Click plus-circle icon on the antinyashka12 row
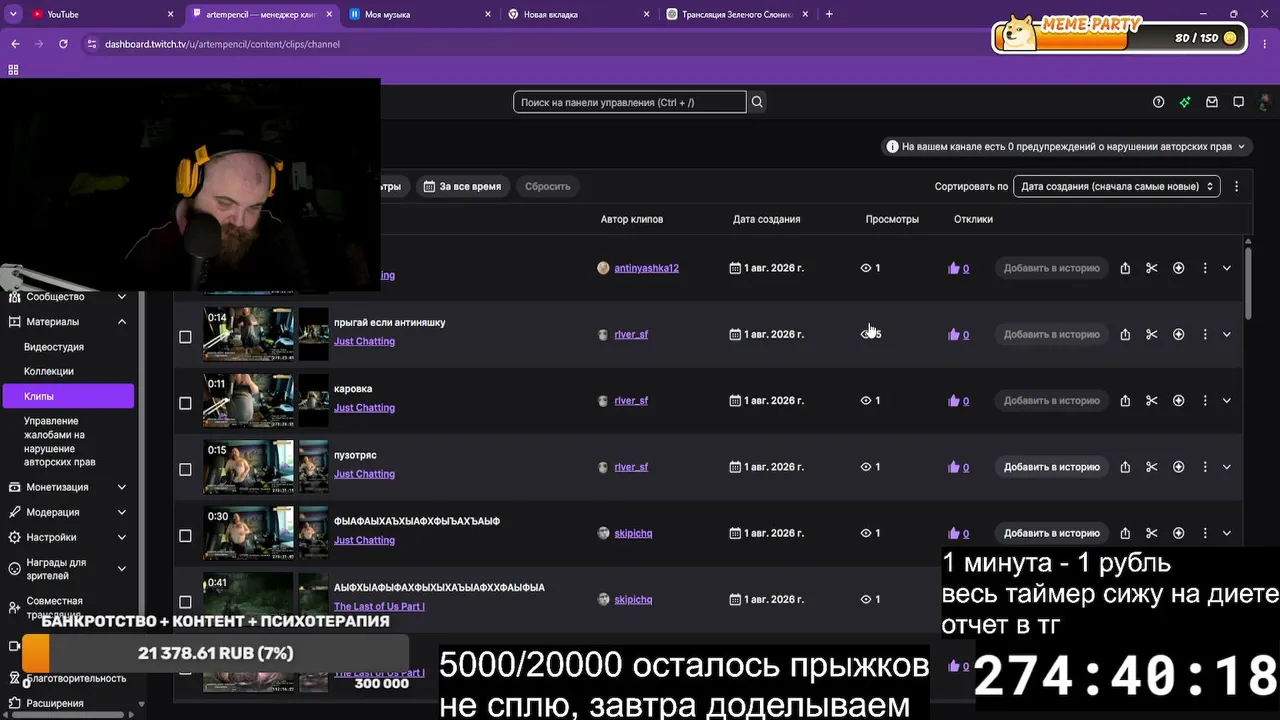Viewport: 1280px width, 720px height. tap(1178, 268)
